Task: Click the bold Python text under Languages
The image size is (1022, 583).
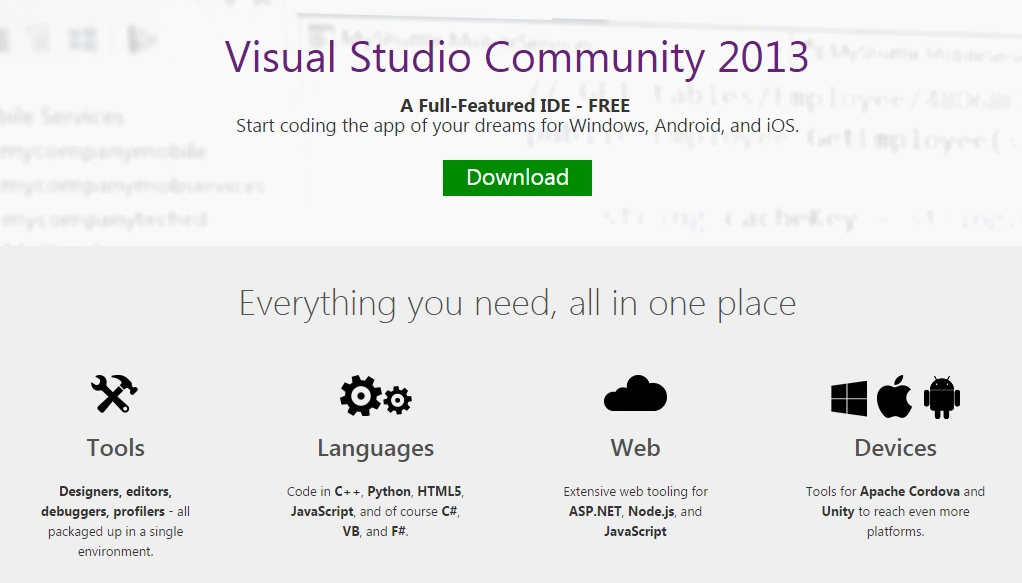Action: pos(389,491)
